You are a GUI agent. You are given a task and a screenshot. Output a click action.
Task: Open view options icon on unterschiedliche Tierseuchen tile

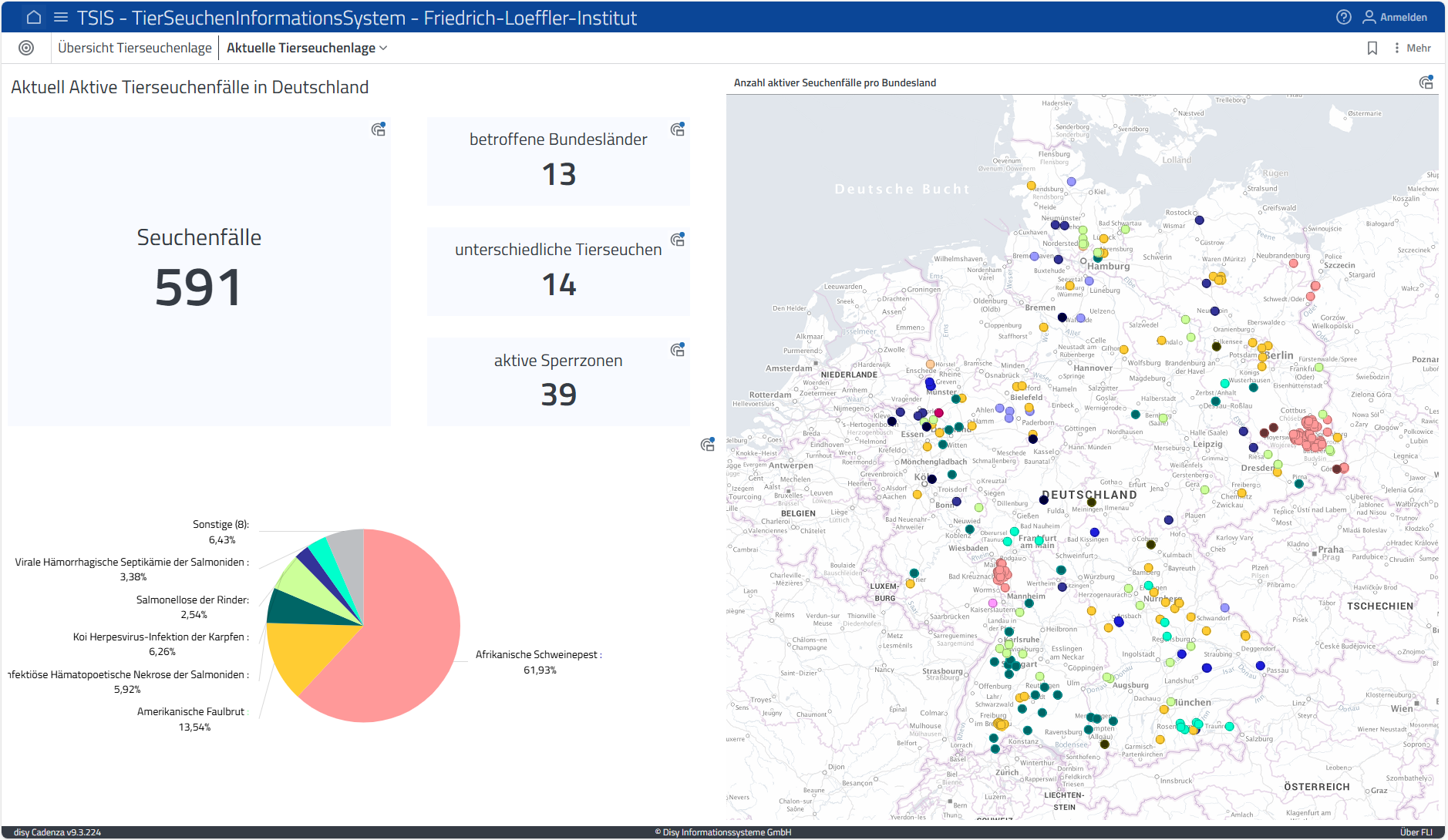pos(677,240)
